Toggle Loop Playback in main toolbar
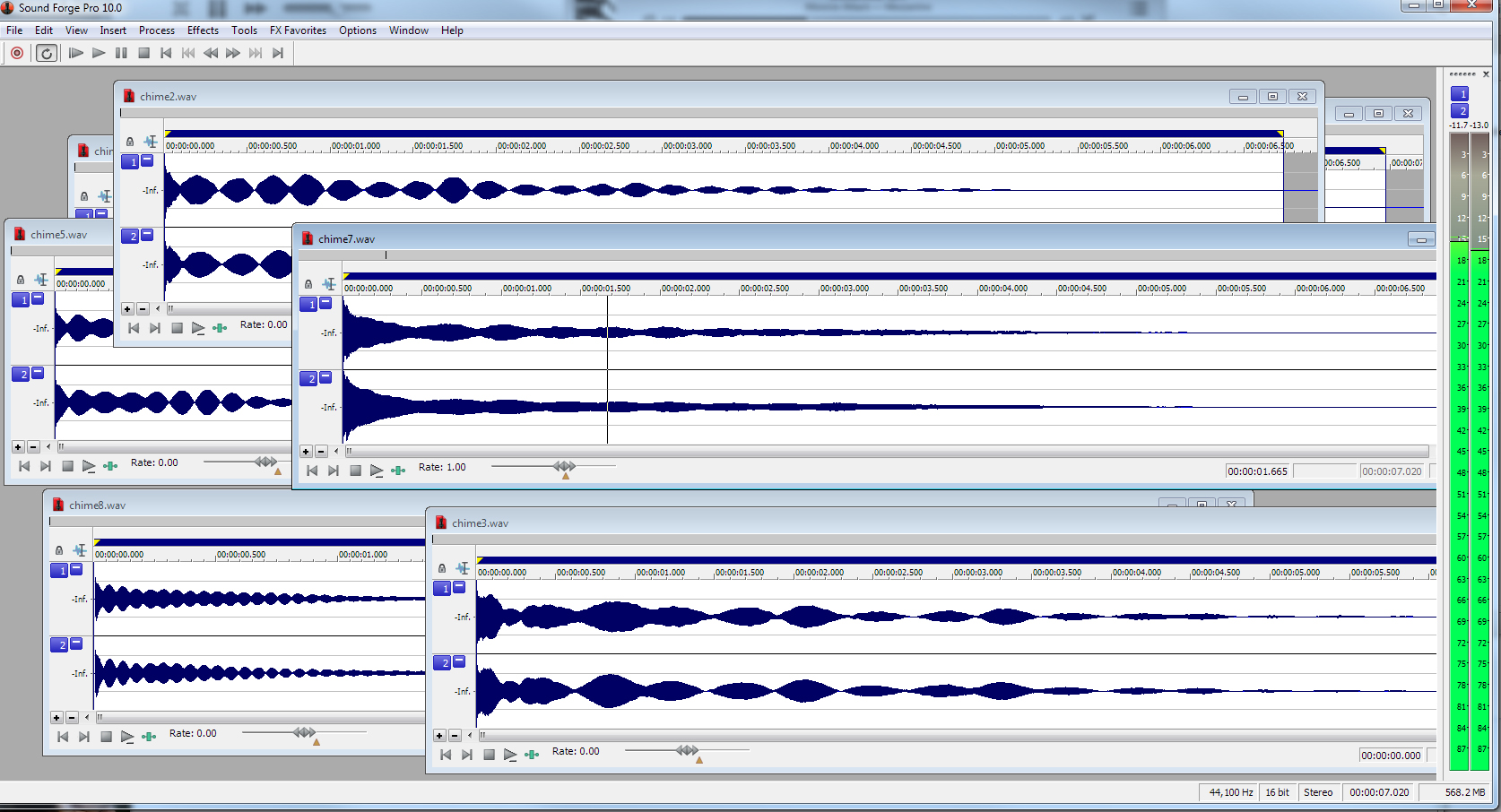Screen dimensions: 1501x812 (x=47, y=53)
